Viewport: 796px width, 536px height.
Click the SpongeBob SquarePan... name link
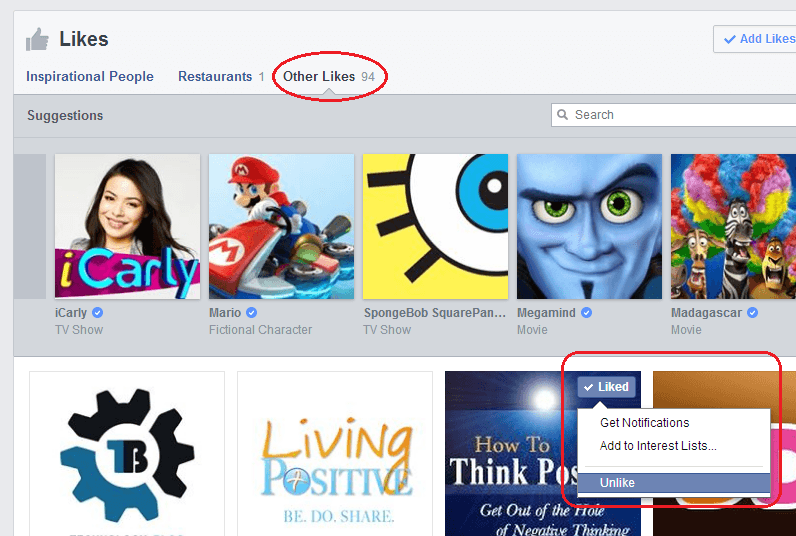pyautogui.click(x=435, y=313)
